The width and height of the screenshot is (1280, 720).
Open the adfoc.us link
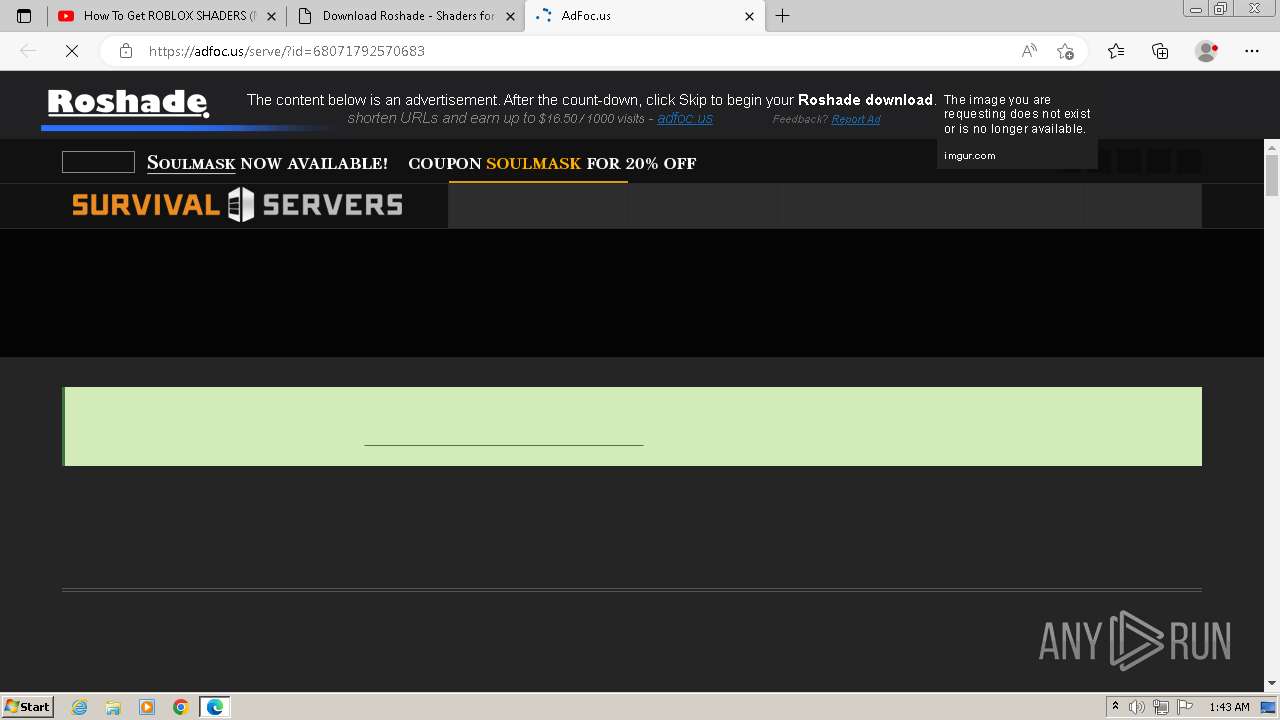pyautogui.click(x=685, y=118)
